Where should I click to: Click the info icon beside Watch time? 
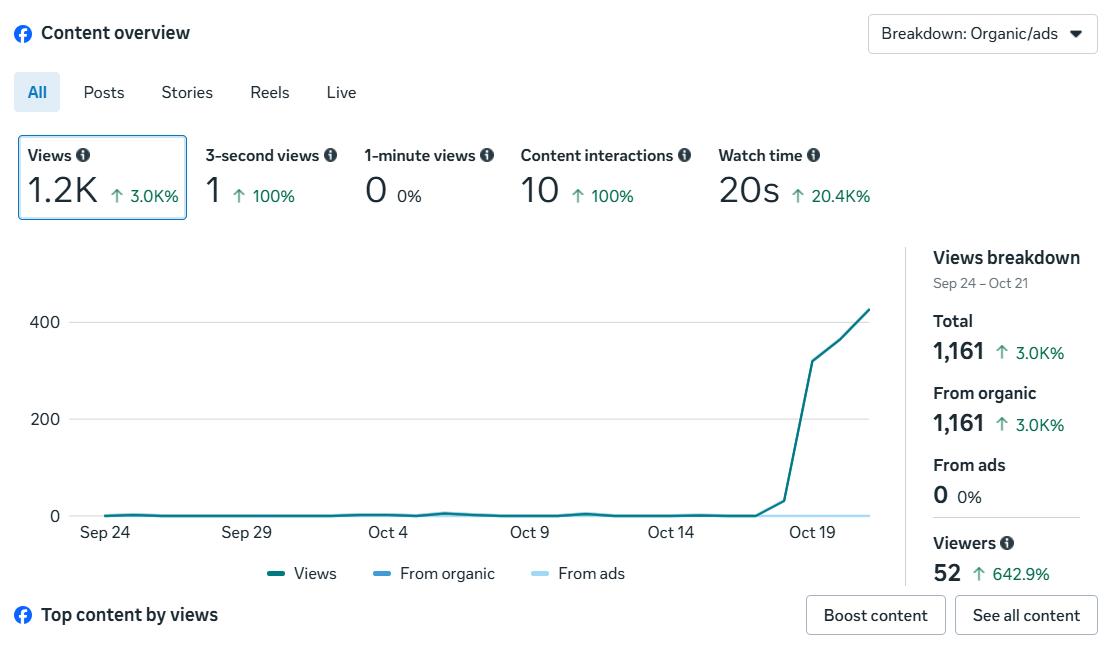(814, 155)
